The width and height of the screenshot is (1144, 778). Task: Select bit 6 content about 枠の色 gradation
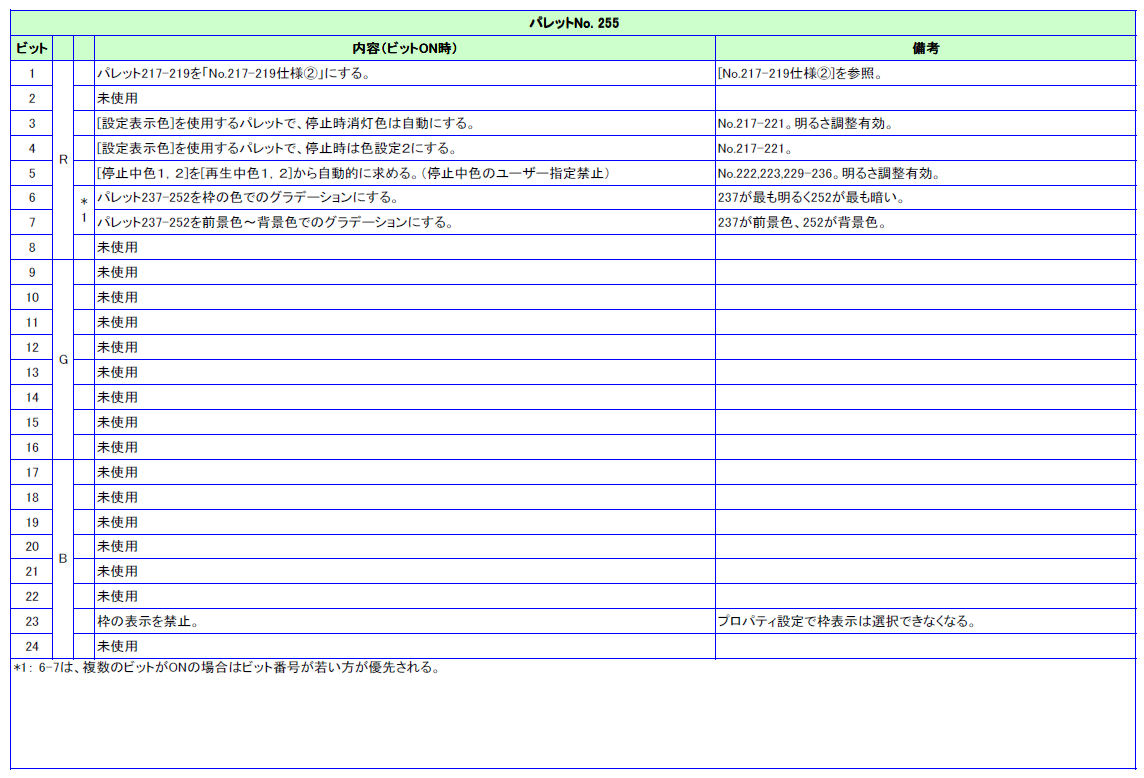coord(248,198)
